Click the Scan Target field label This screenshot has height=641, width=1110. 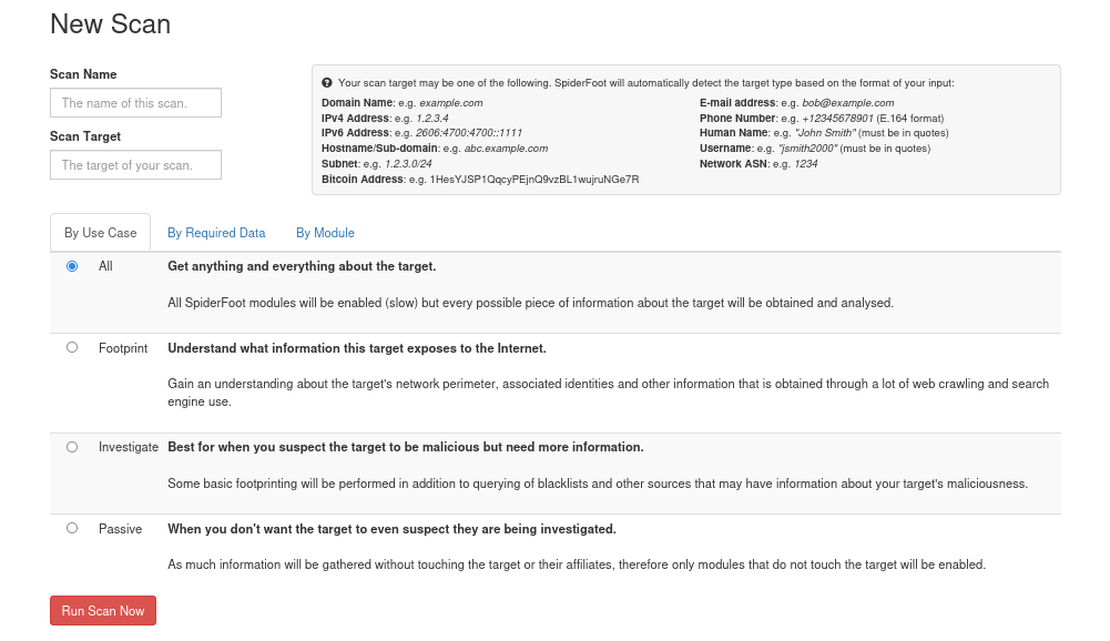tap(85, 136)
